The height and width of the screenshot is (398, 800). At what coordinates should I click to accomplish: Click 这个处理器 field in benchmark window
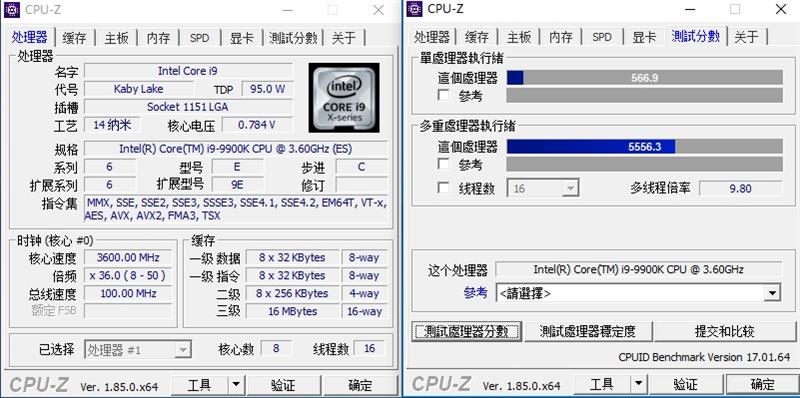click(638, 269)
